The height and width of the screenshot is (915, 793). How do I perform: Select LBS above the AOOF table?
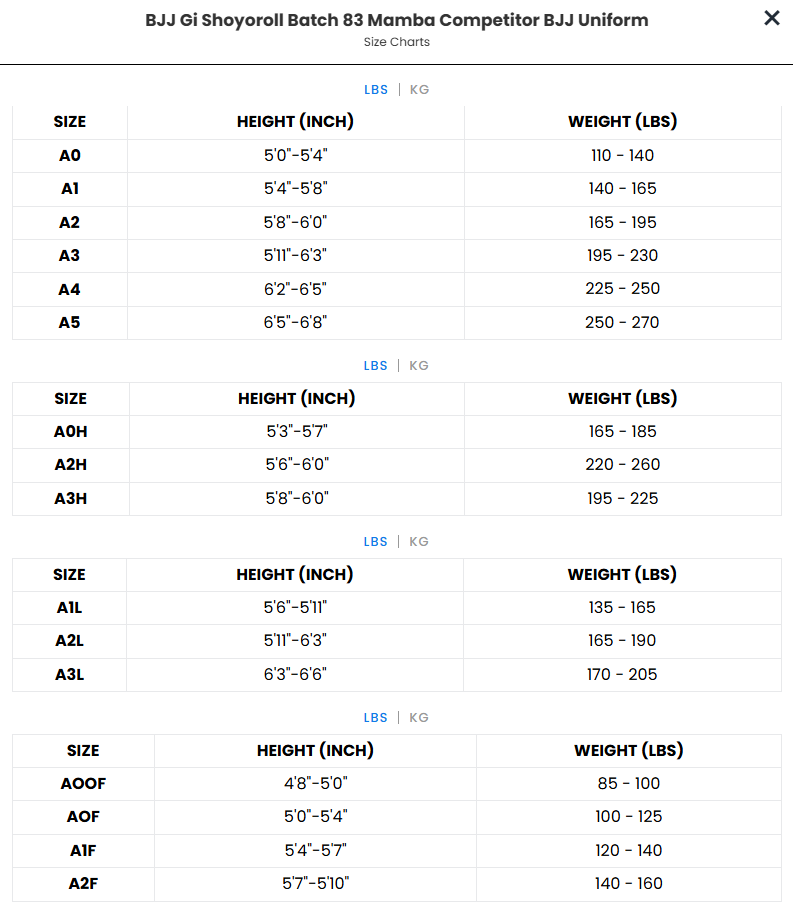376,718
